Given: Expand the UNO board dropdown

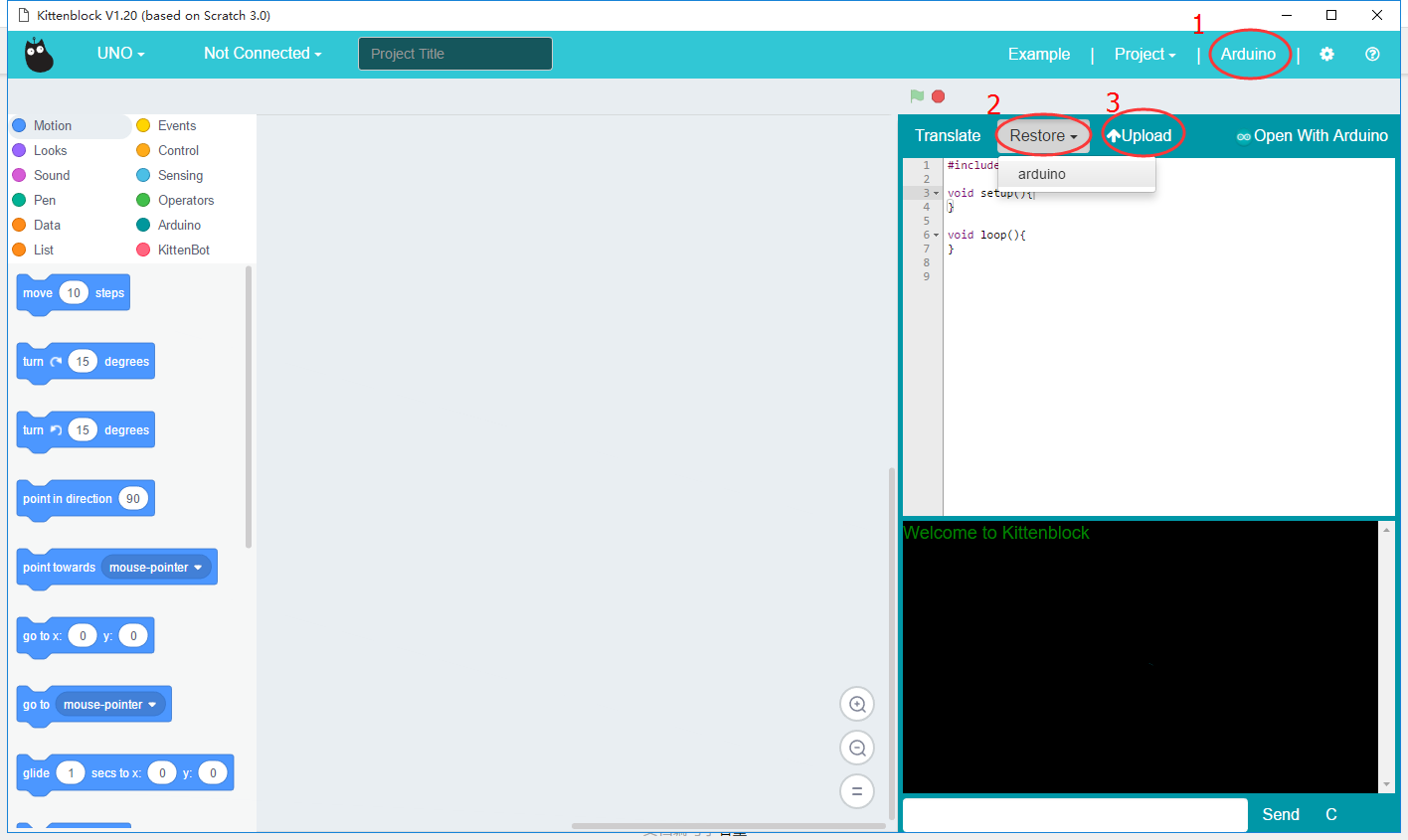Looking at the screenshot, I should click(120, 54).
